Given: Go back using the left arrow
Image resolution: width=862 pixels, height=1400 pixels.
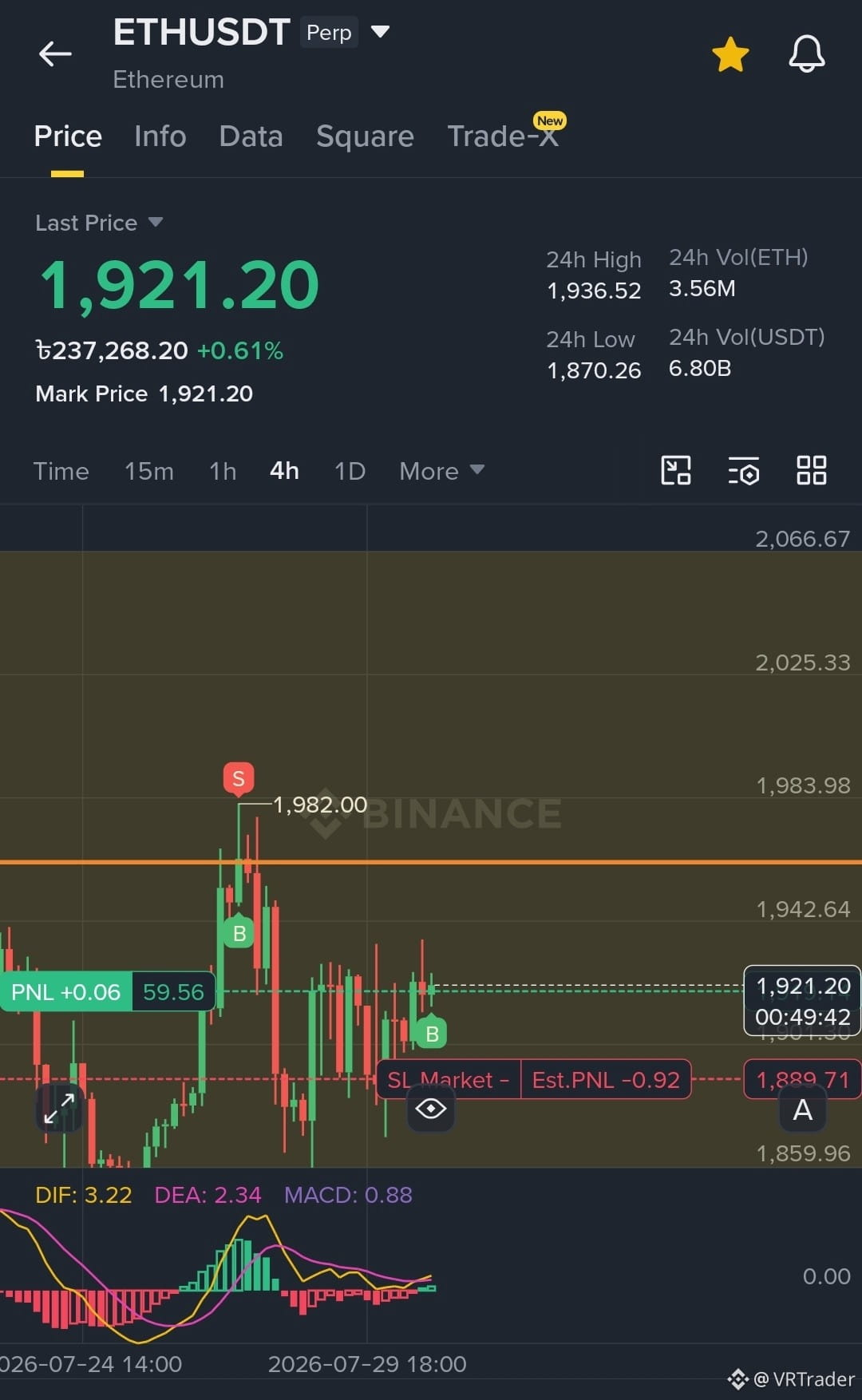Looking at the screenshot, I should pos(55,54).
